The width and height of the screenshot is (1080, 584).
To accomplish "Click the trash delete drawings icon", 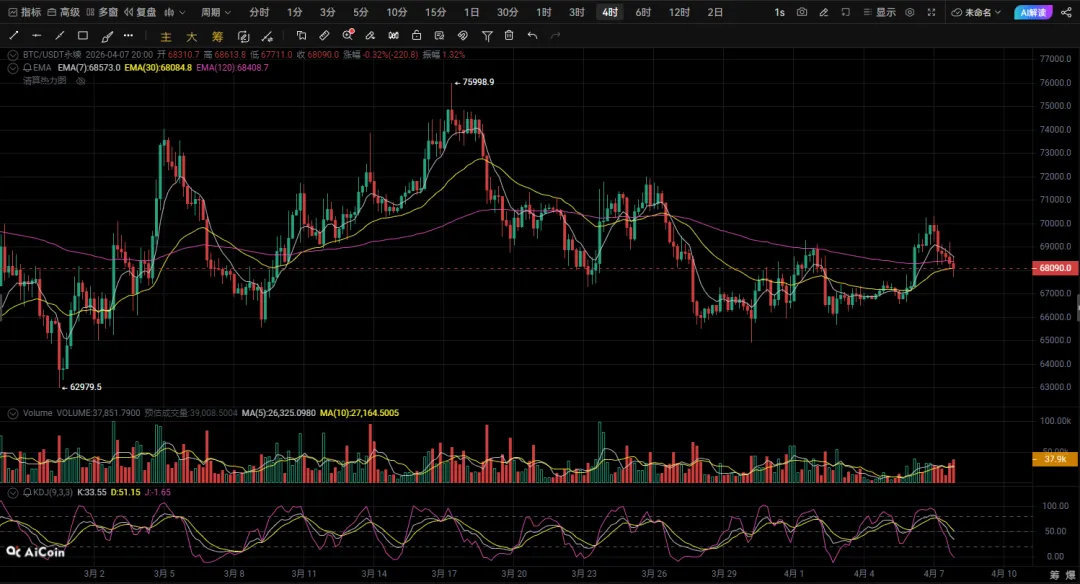I will 509,35.
